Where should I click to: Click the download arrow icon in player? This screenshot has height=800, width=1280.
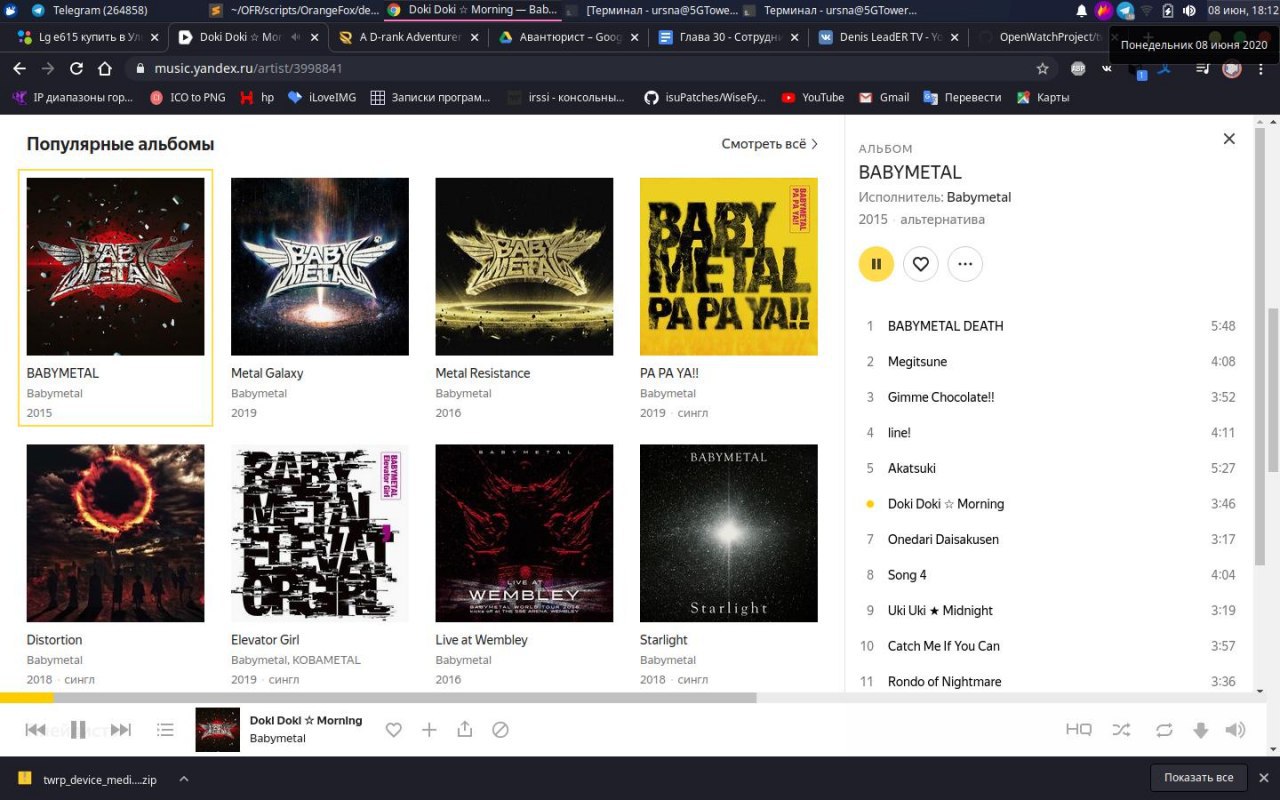tap(1201, 731)
